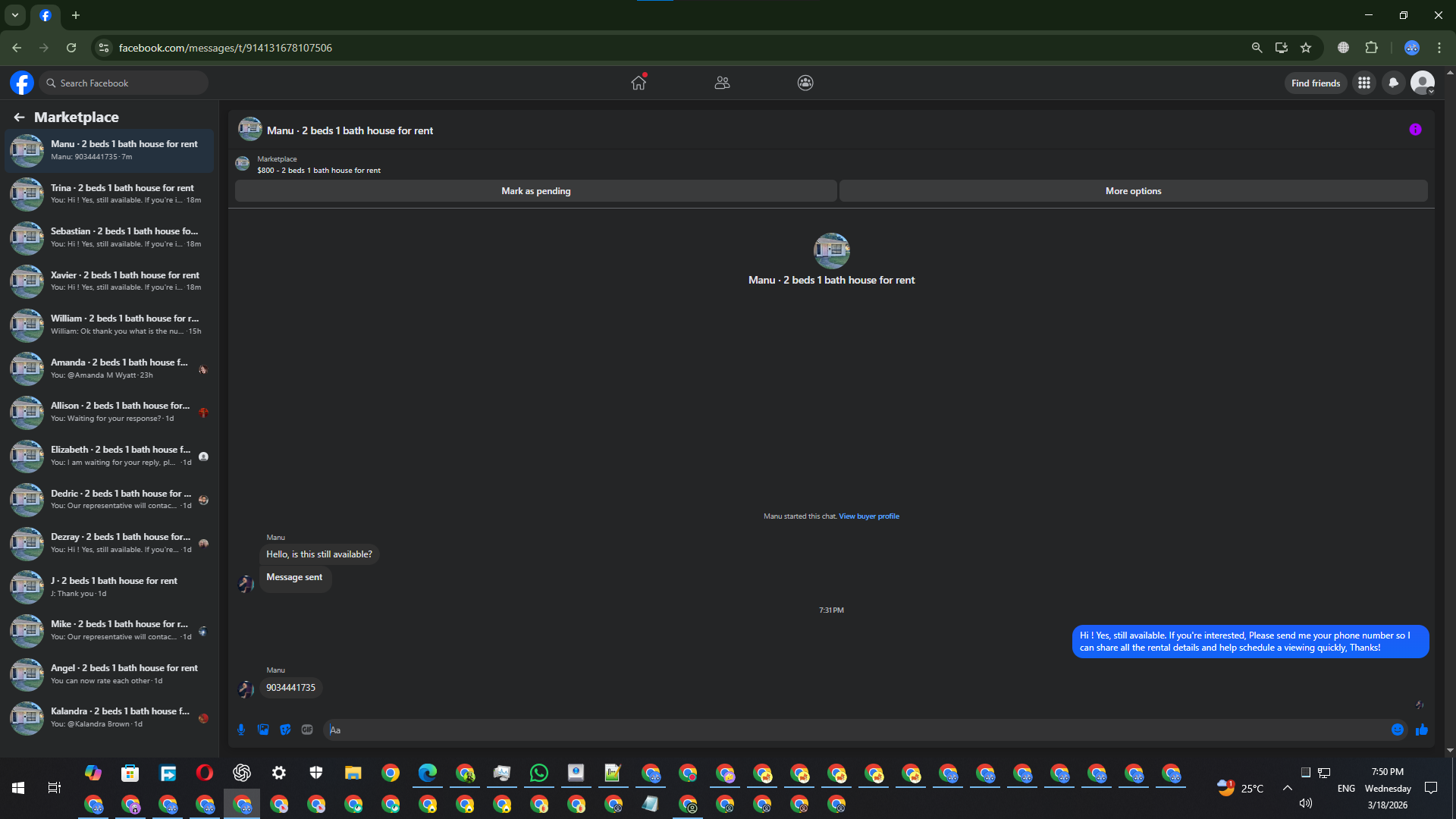The height and width of the screenshot is (819, 1456).
Task: Open the More options button
Action: click(x=1133, y=191)
